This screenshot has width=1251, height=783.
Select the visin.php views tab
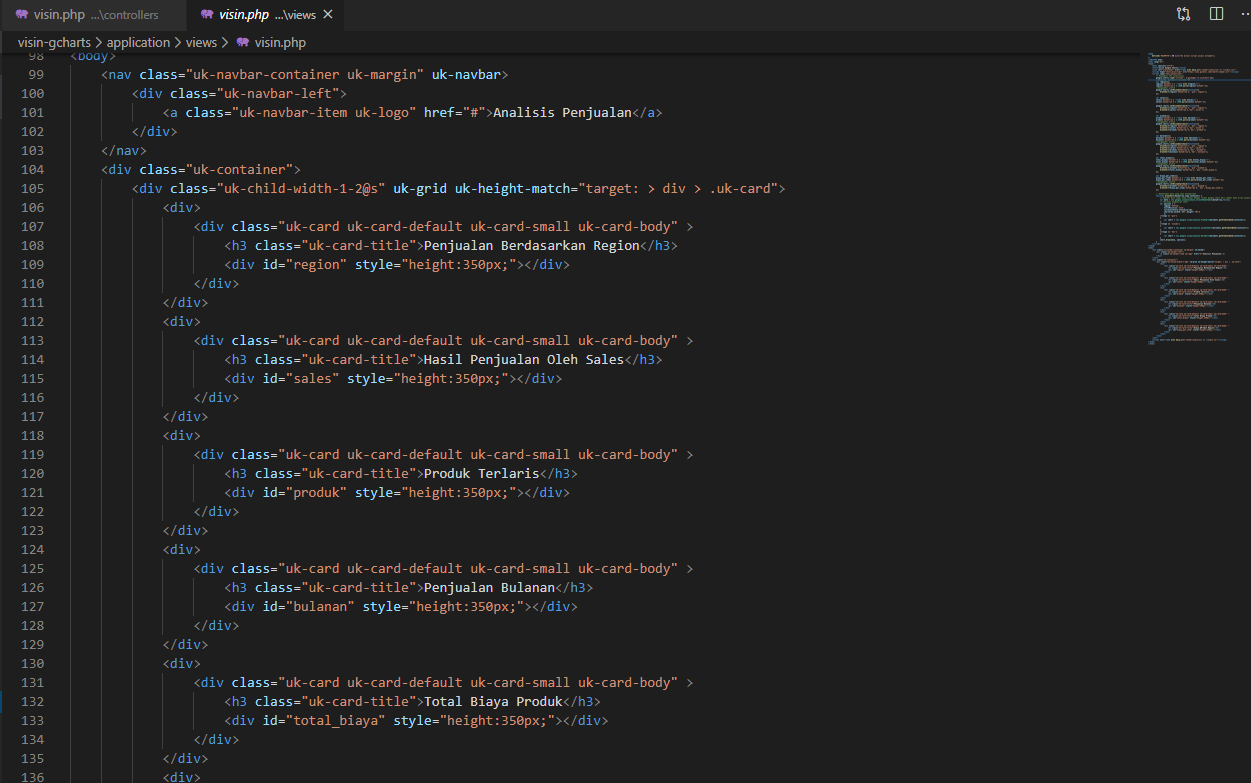tap(265, 15)
